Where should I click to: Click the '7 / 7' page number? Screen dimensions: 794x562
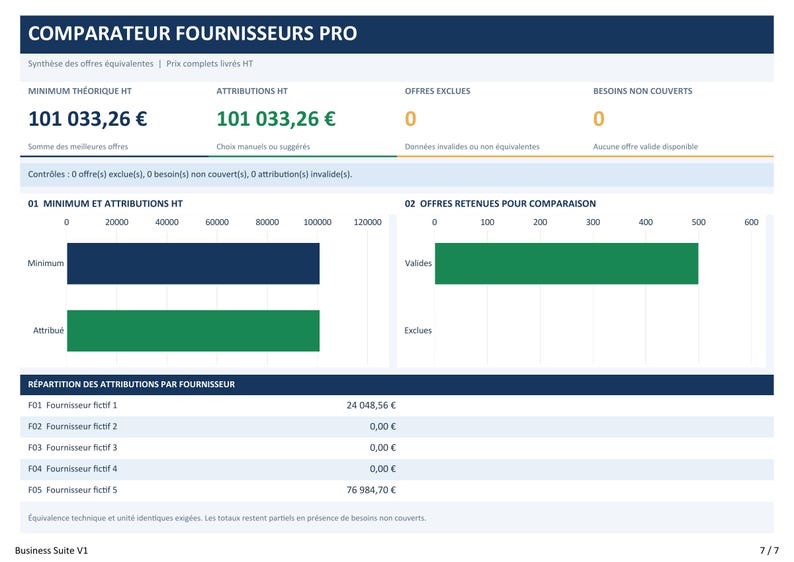click(769, 550)
